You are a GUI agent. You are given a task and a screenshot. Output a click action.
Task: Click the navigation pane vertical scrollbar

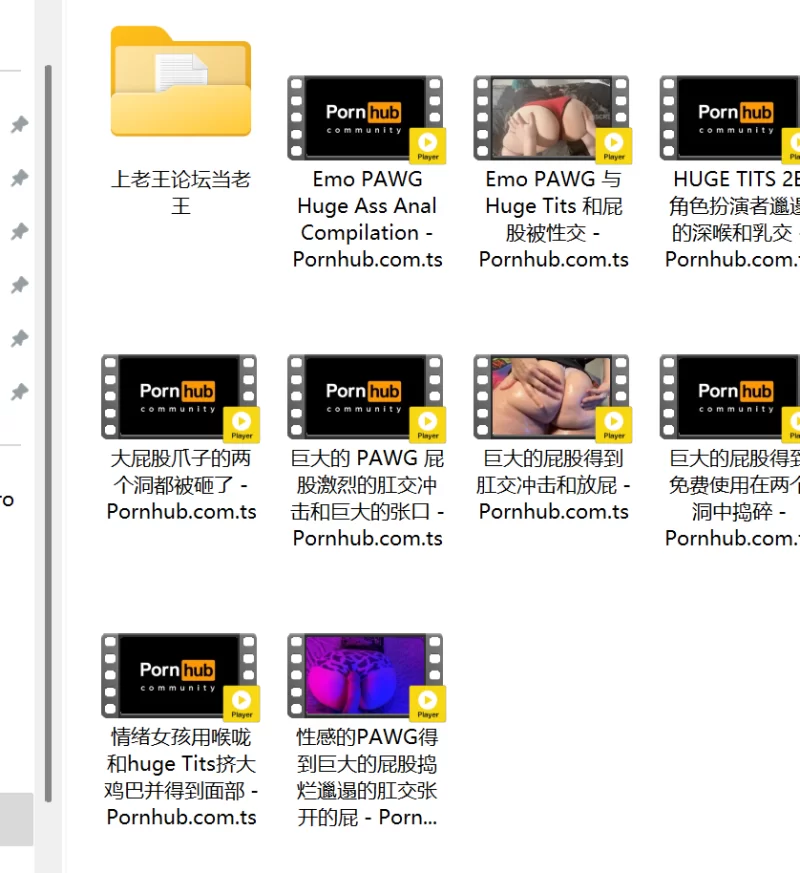48,434
